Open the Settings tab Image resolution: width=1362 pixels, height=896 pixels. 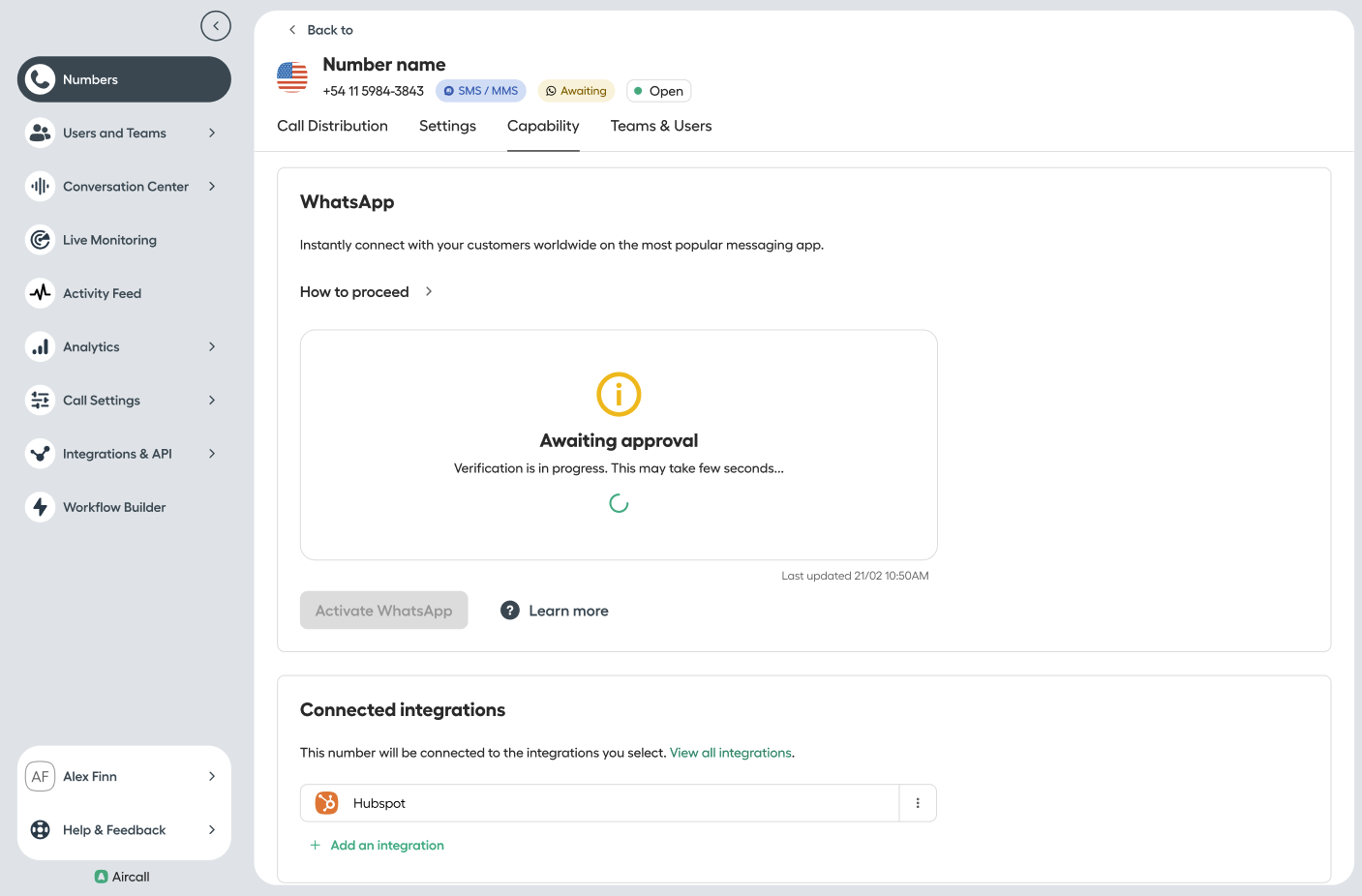click(x=447, y=126)
